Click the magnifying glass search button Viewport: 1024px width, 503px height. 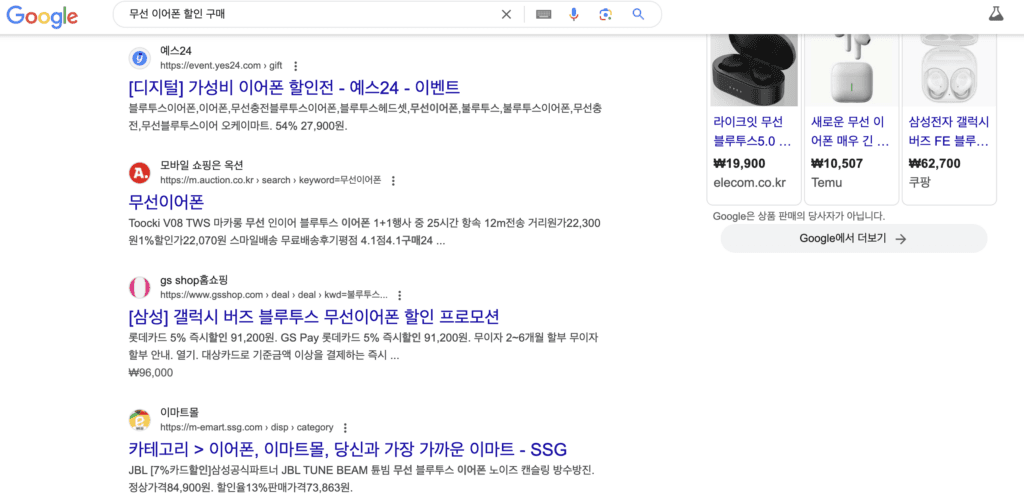638,14
